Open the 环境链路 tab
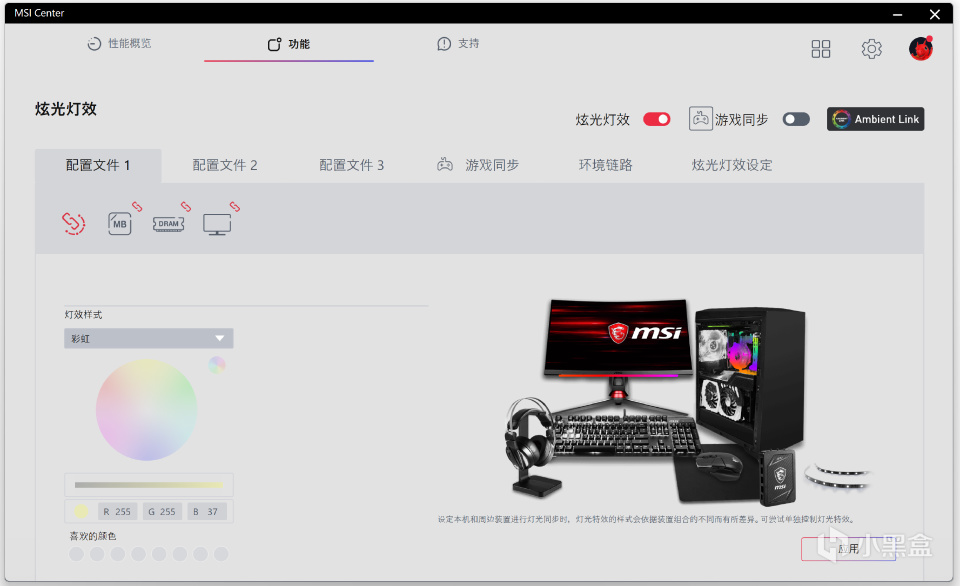This screenshot has height=586, width=960. coord(606,165)
